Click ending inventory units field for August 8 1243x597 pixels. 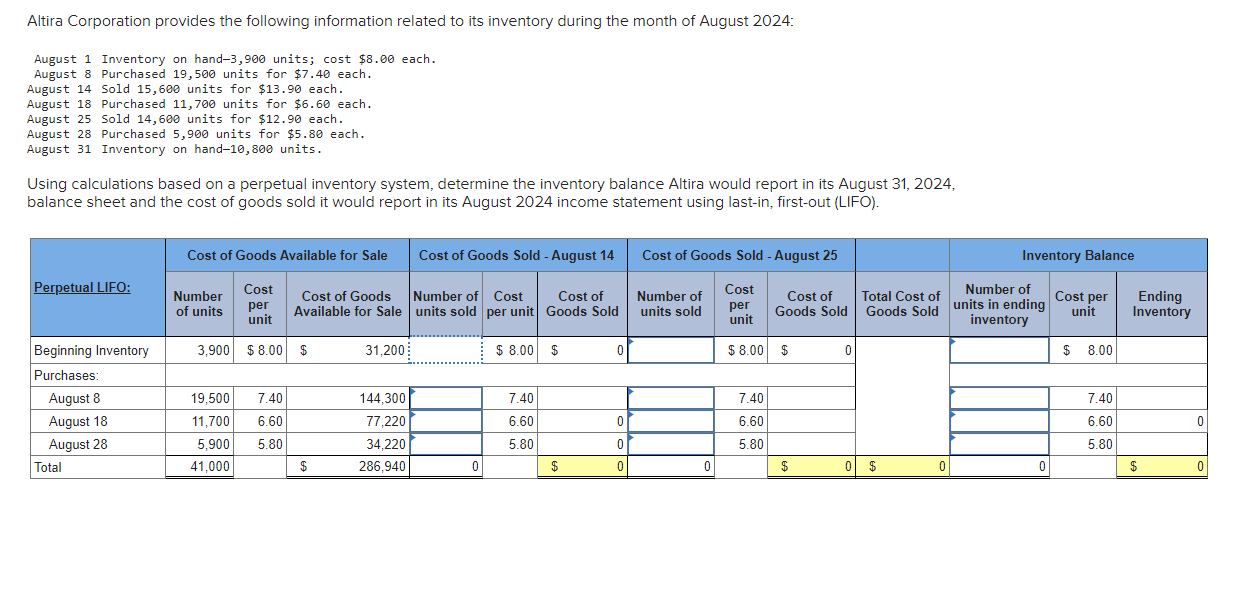[x=999, y=398]
